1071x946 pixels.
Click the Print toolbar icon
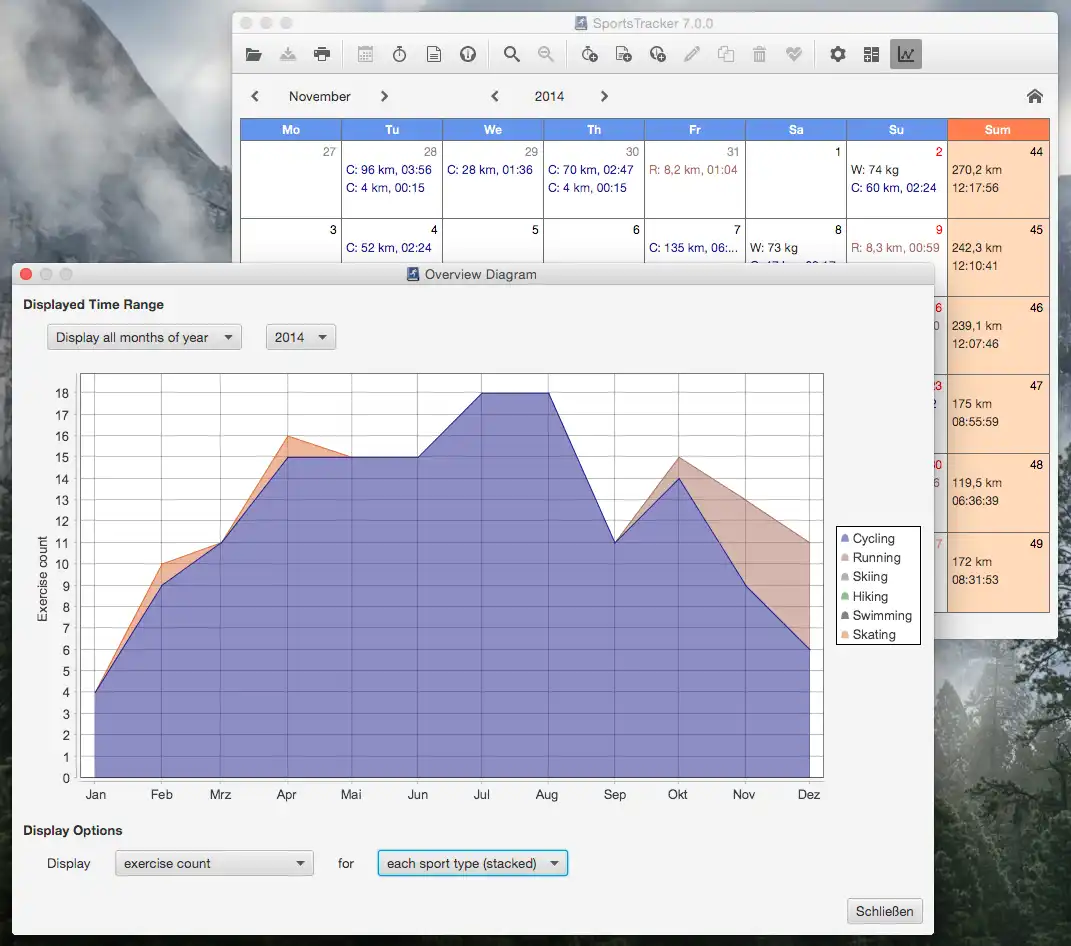point(321,54)
